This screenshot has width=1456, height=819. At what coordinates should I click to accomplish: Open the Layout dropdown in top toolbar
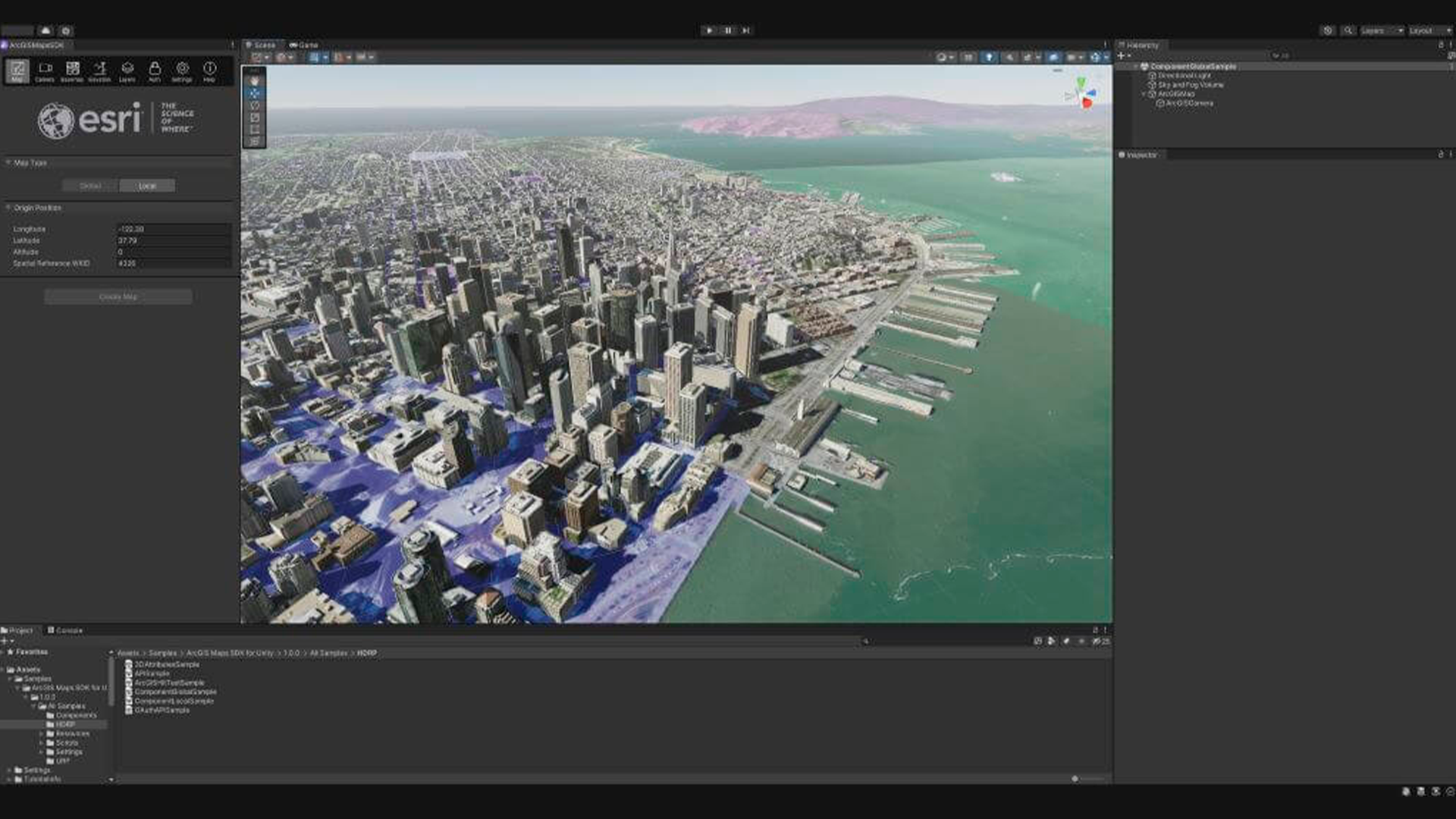pos(1429,31)
